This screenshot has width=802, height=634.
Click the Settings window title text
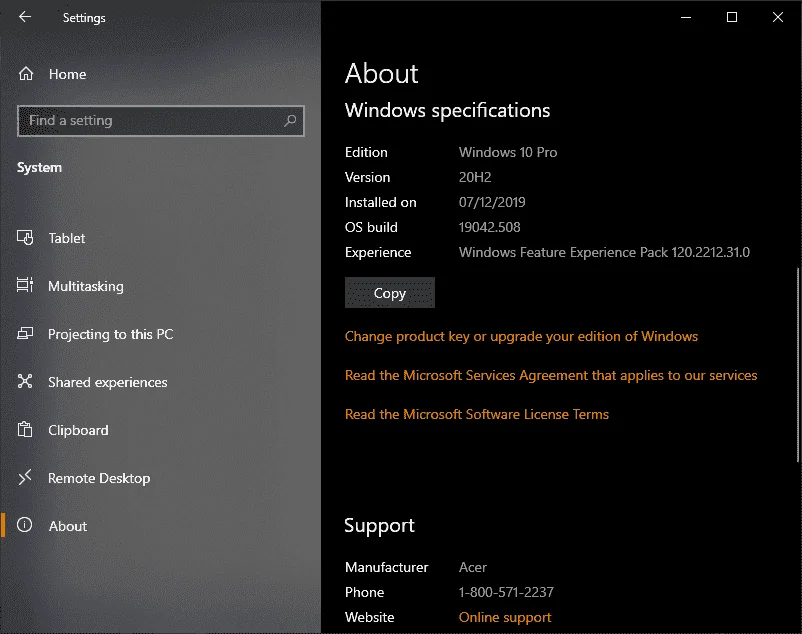click(84, 18)
